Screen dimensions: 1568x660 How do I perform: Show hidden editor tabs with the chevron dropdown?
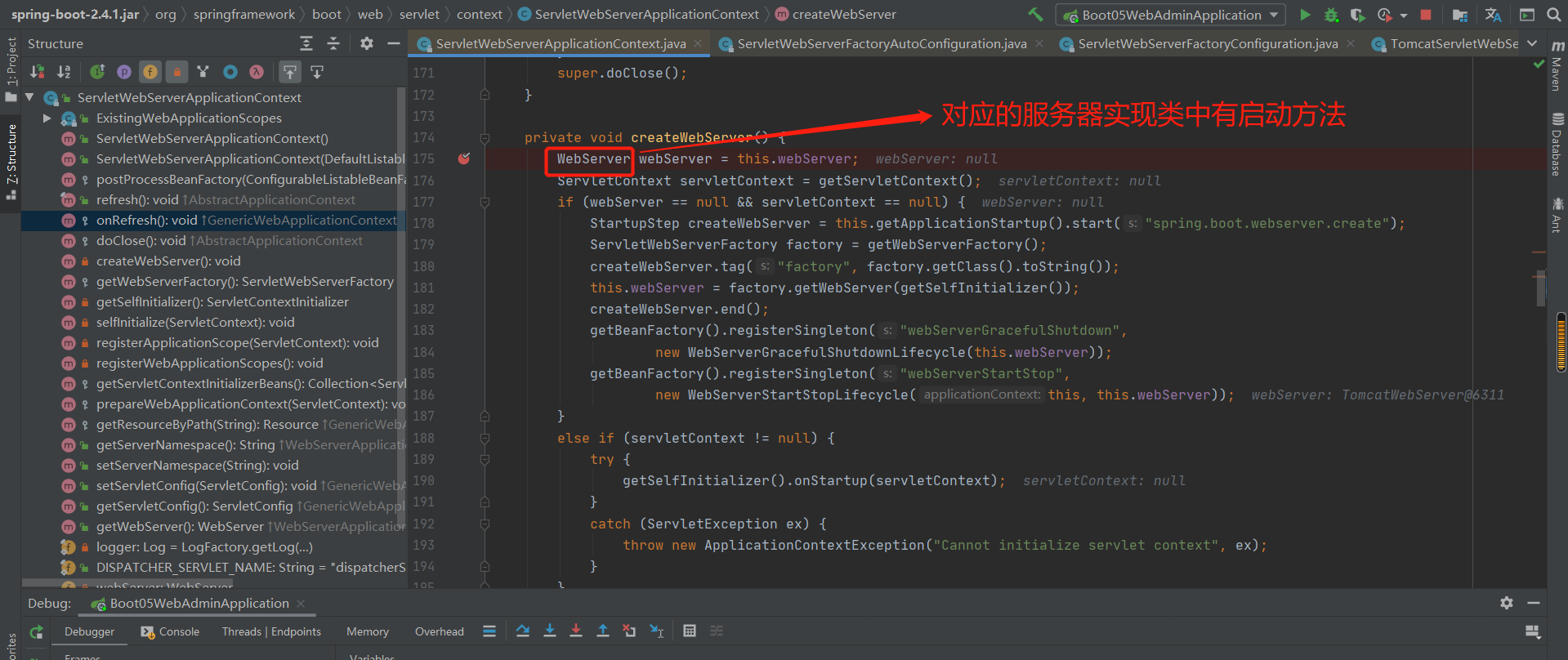tap(1532, 43)
